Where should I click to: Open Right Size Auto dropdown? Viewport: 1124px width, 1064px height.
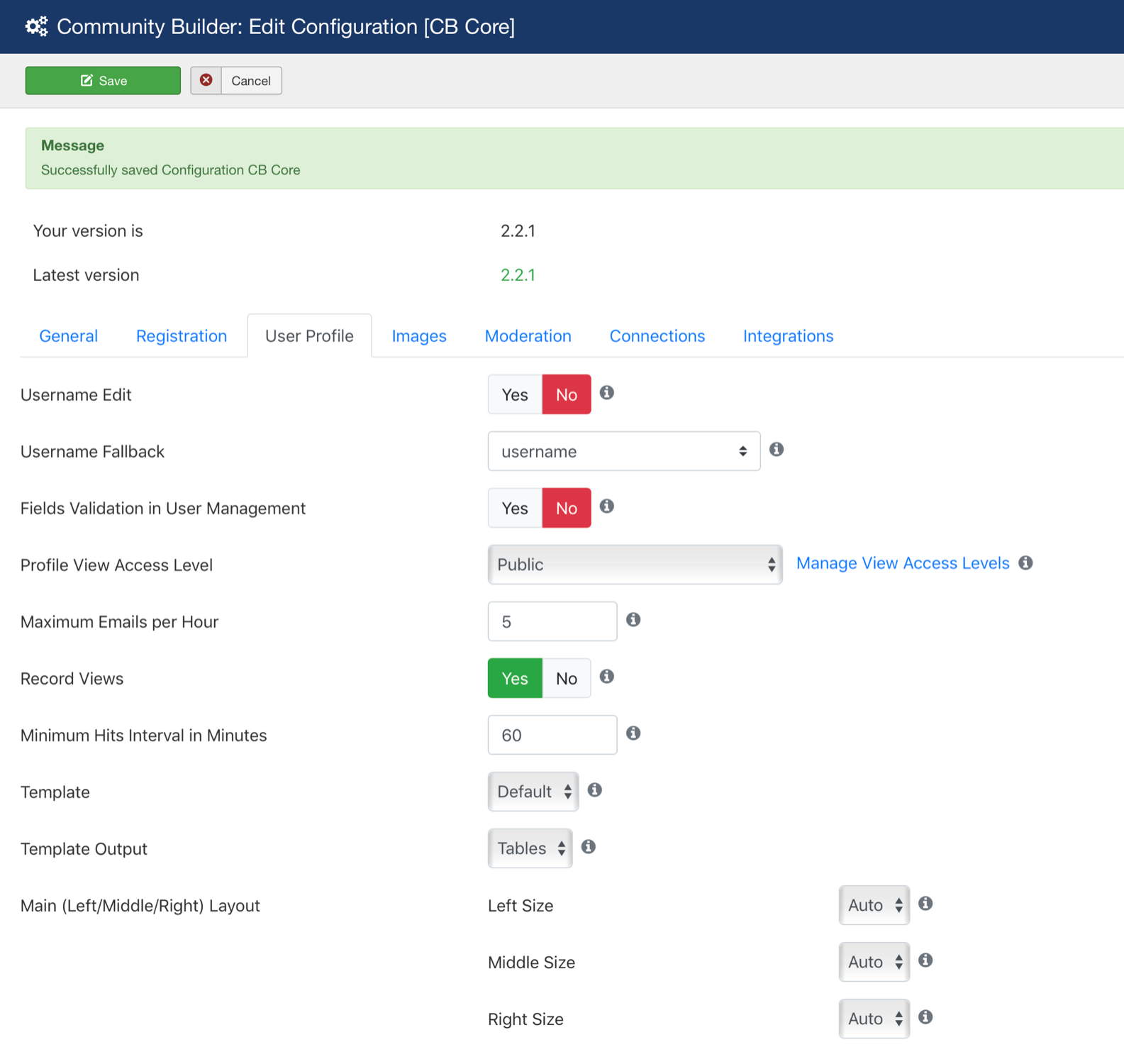[874, 1019]
